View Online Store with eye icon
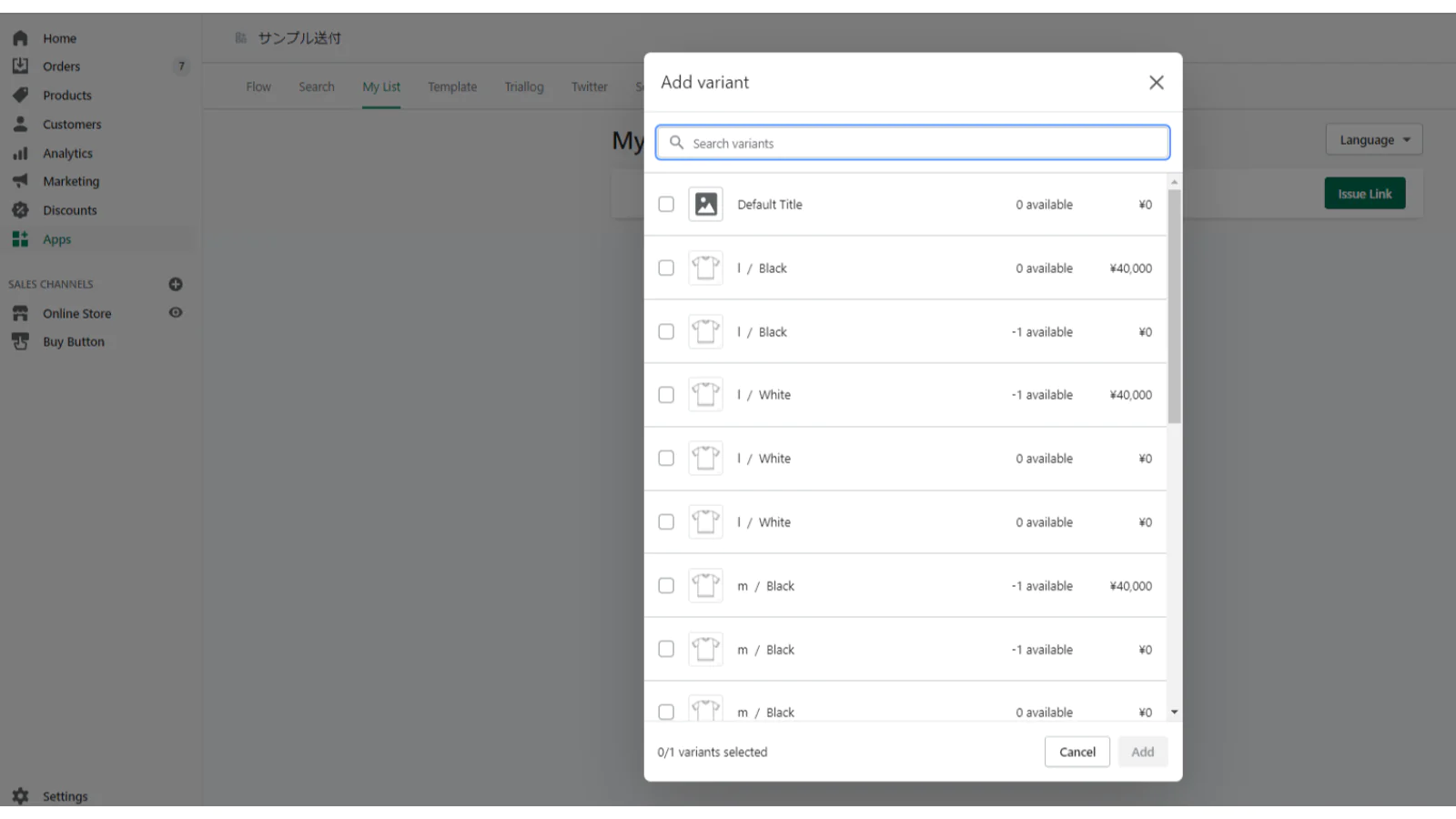Image resolution: width=1456 pixels, height=819 pixels. tap(176, 313)
